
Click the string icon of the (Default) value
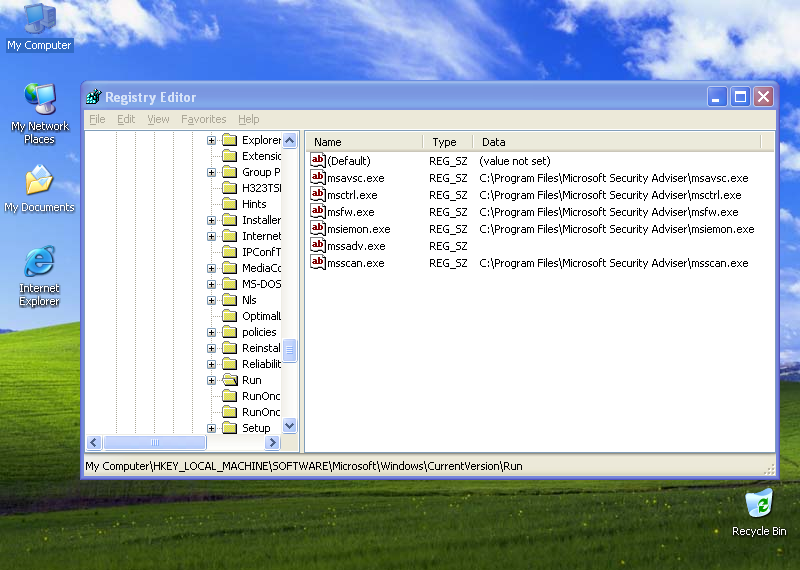(x=318, y=160)
